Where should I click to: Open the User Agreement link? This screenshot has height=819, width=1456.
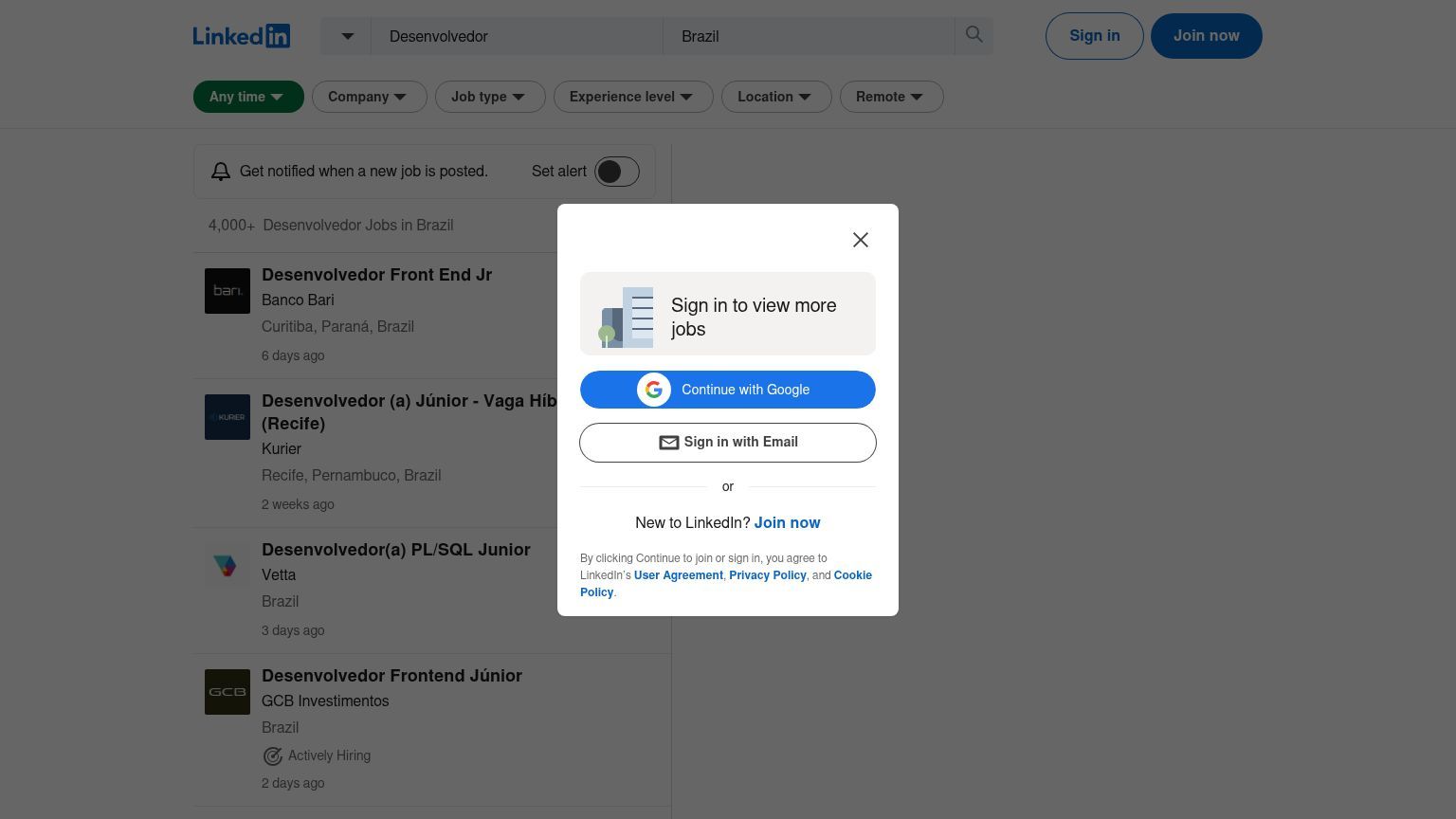click(x=679, y=575)
